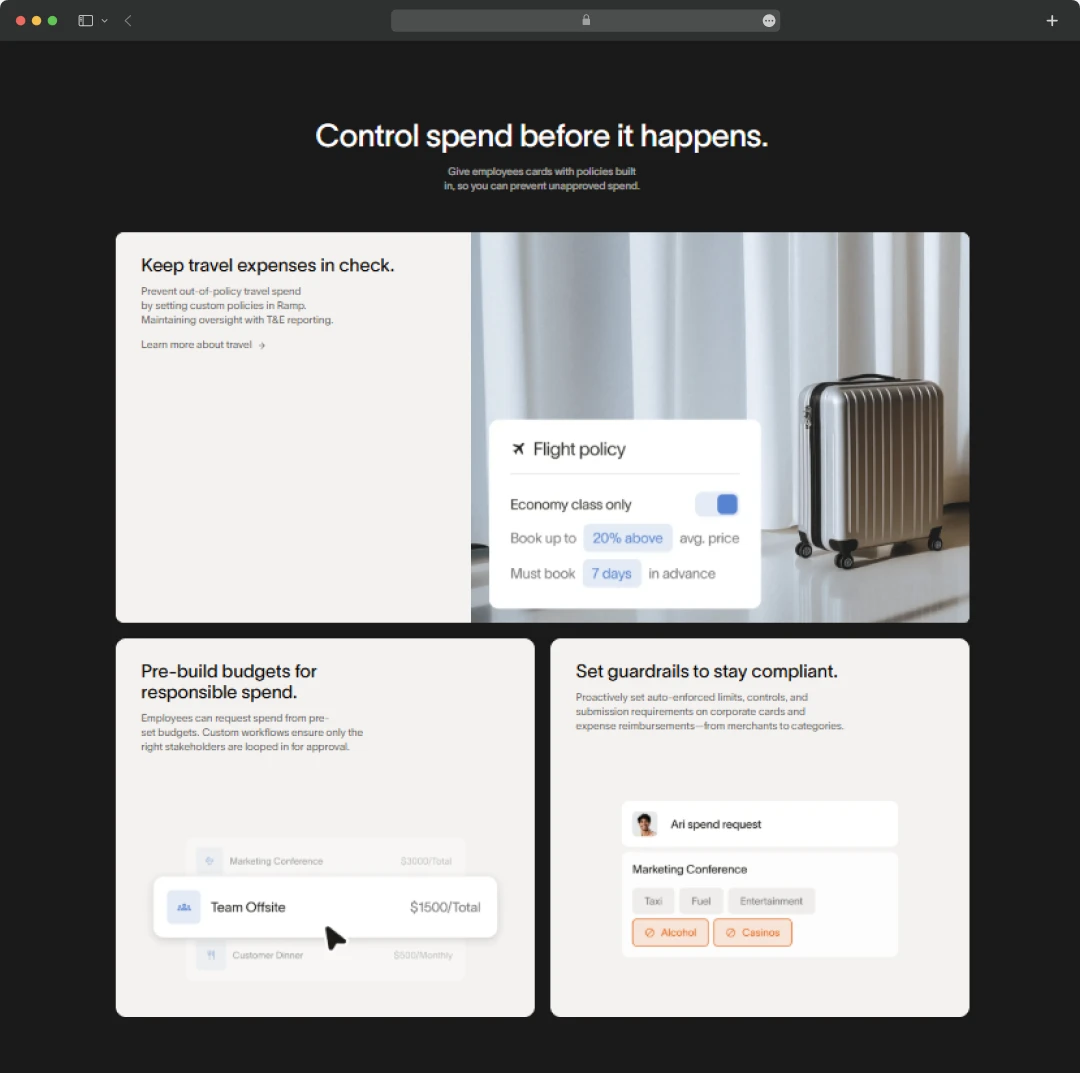
Task: Select the Fuel category chip
Action: [700, 901]
